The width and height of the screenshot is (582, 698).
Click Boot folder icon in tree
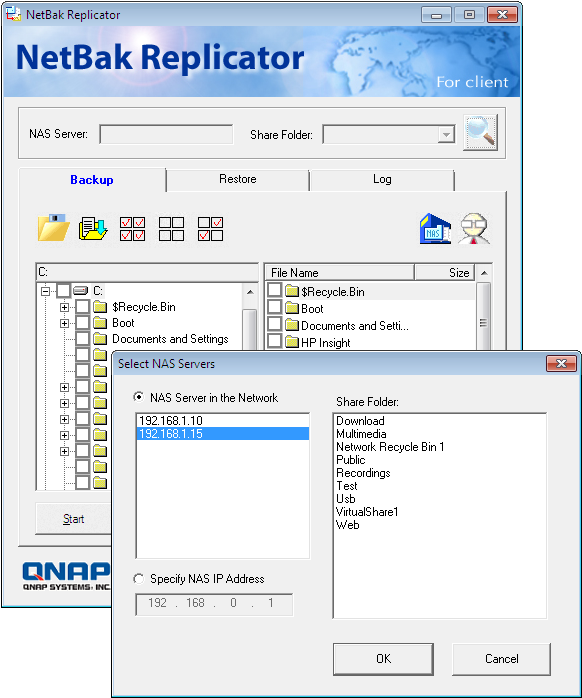point(100,323)
